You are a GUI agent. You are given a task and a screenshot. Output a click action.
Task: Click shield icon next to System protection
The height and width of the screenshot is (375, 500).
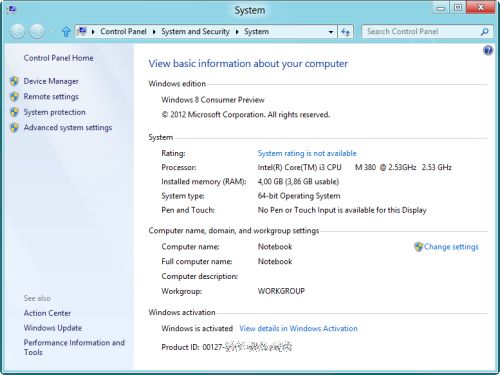[14, 112]
